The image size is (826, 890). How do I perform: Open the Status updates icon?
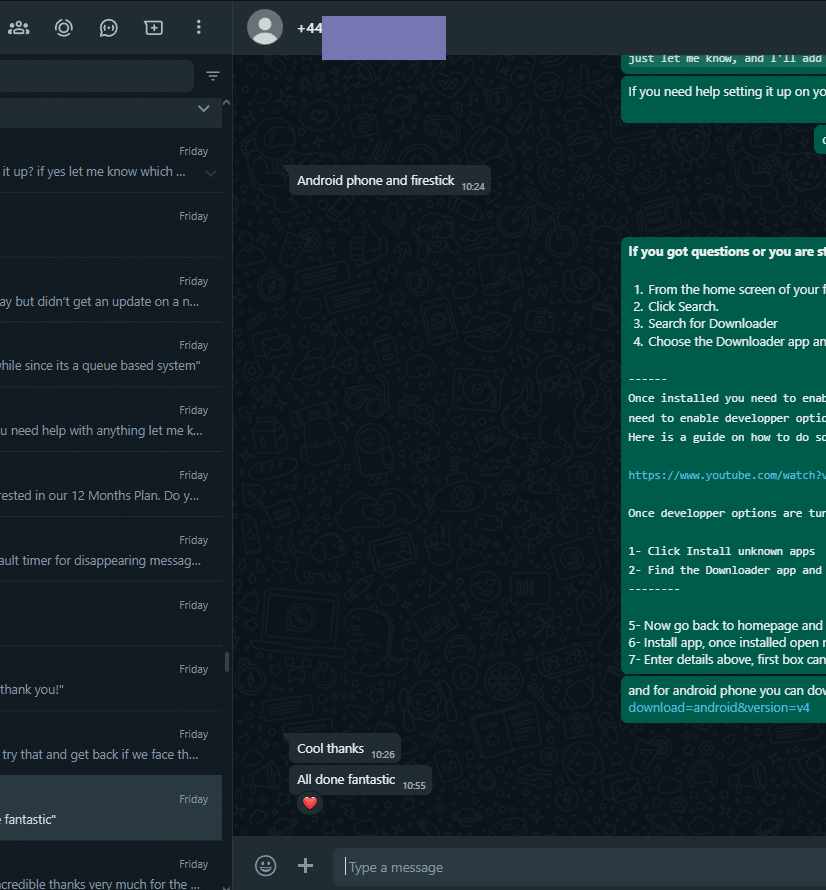pos(64,27)
